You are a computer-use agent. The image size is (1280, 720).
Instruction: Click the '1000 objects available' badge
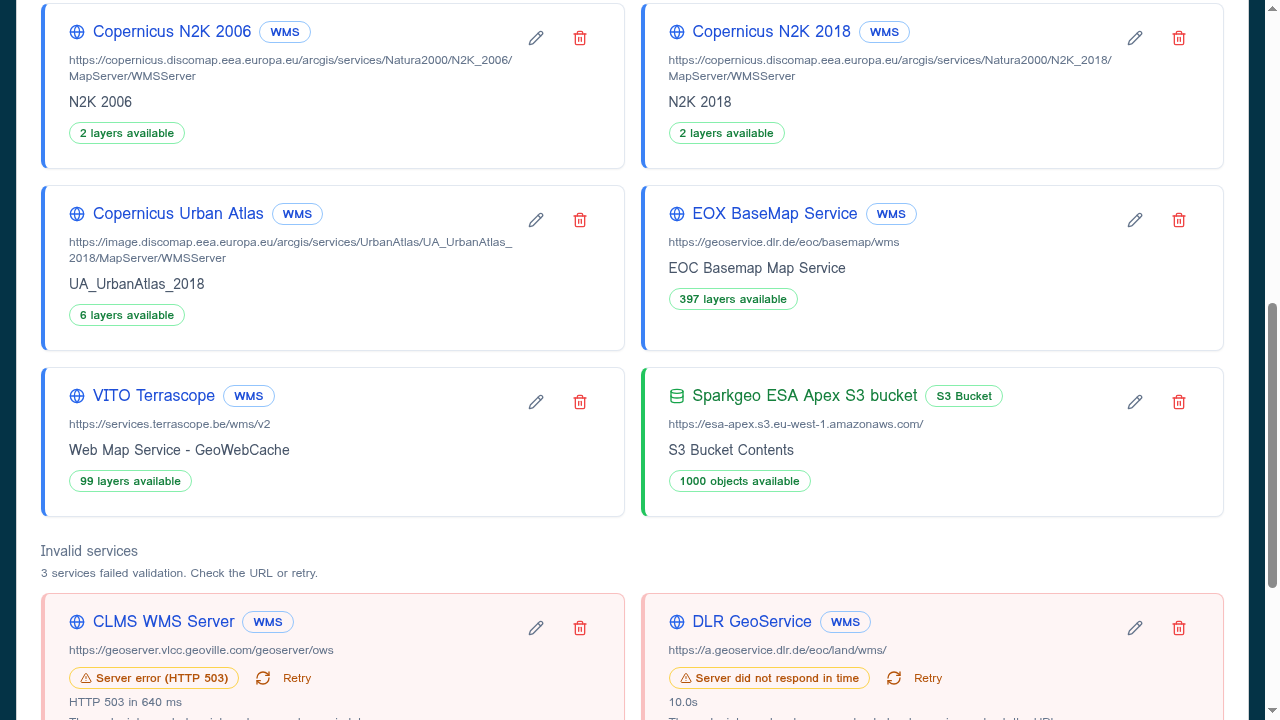coord(740,481)
